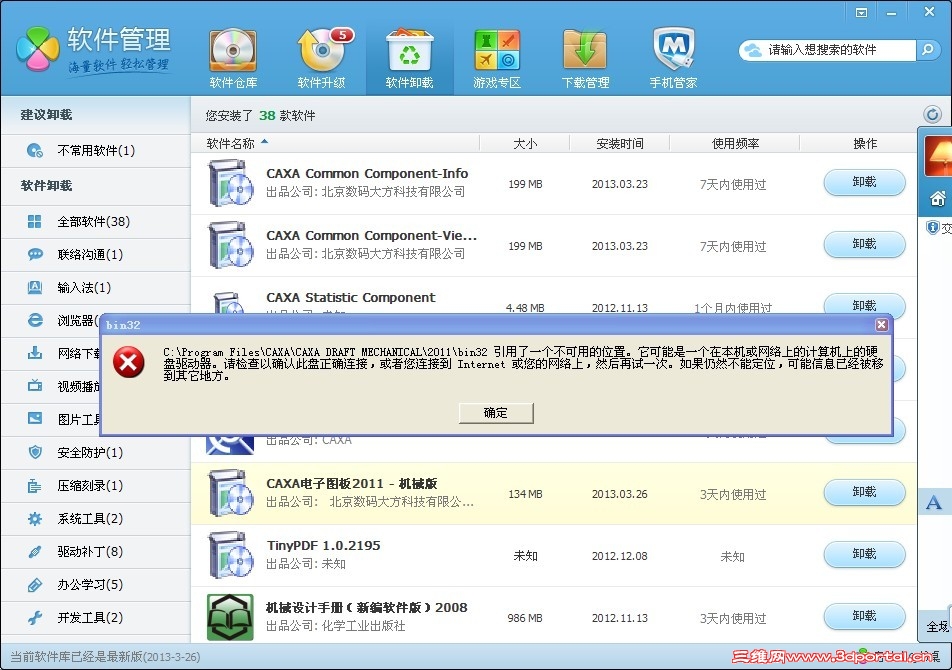
Task: Close the bin32 error dialog
Action: pyautogui.click(x=882, y=325)
